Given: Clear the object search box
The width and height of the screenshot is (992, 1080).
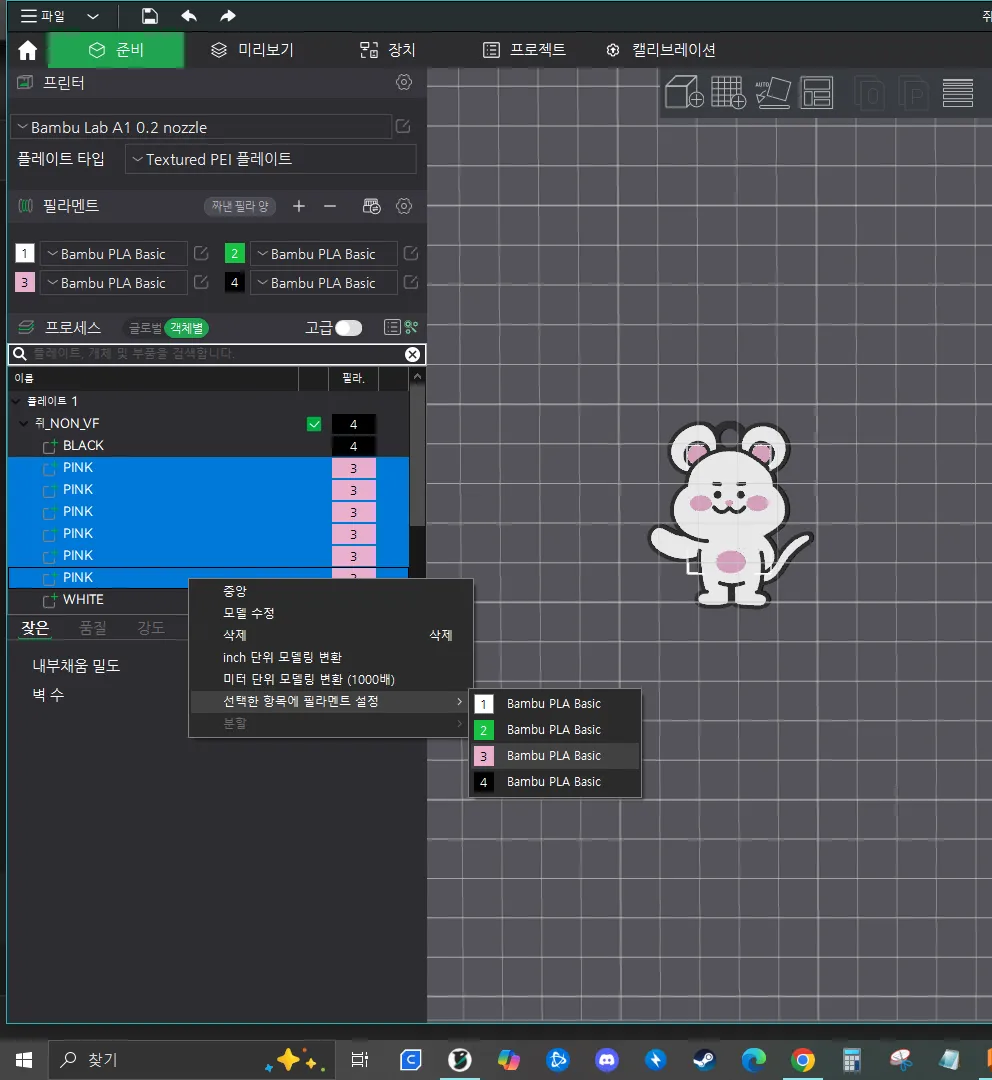Looking at the screenshot, I should point(412,354).
